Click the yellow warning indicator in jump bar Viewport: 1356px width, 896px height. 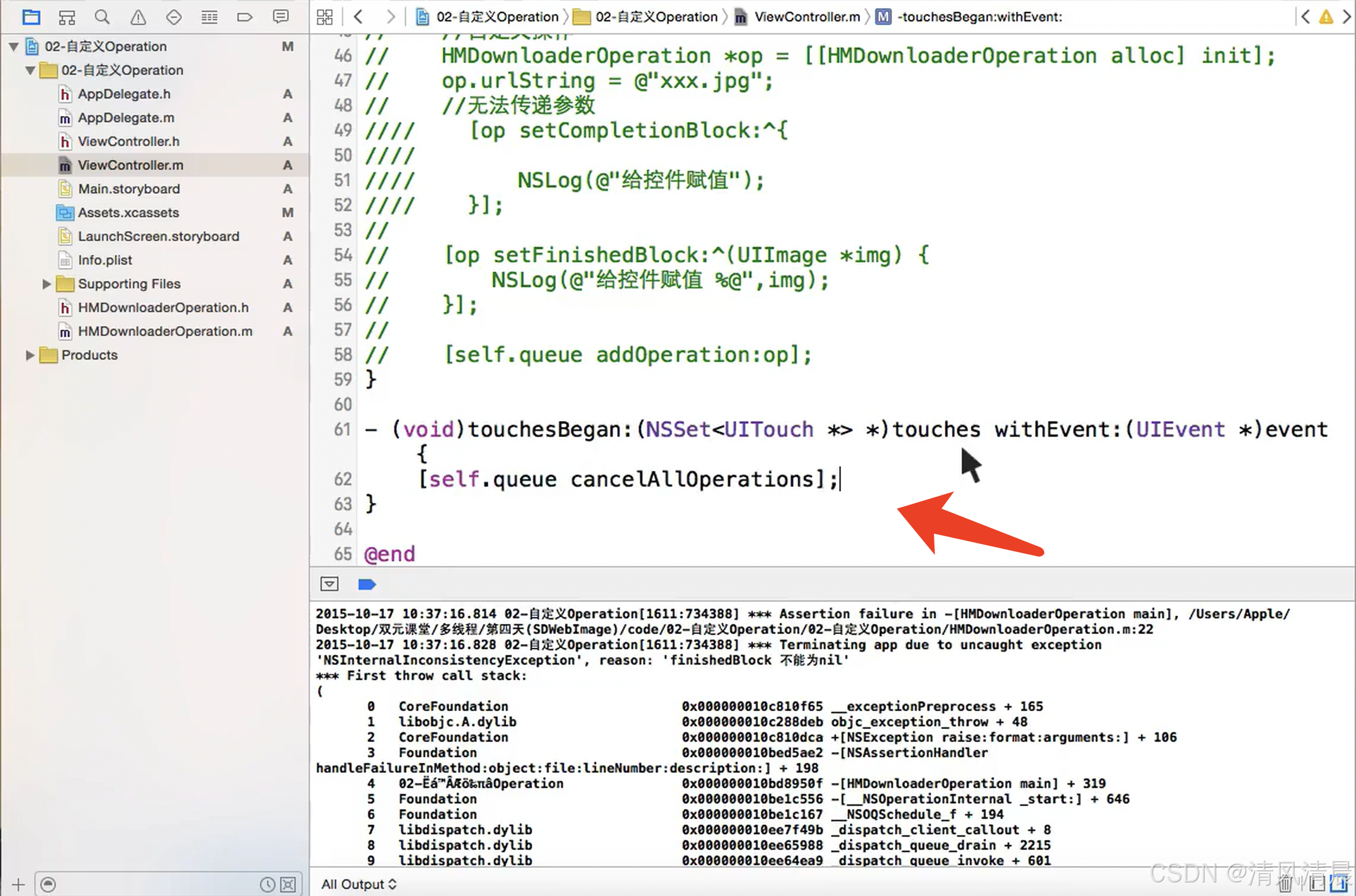(1326, 17)
